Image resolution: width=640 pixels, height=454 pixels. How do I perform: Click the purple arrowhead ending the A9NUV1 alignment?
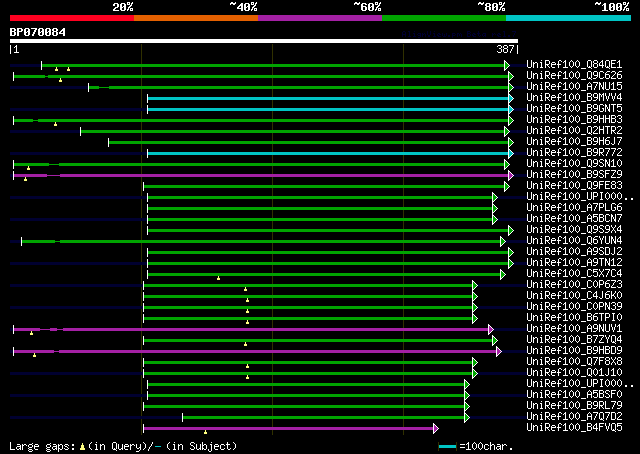491,329
